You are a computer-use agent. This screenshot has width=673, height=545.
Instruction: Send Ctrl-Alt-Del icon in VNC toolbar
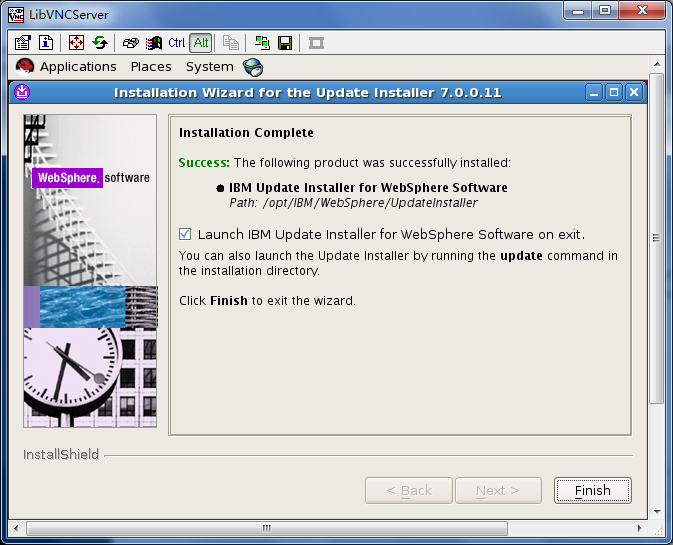(130, 42)
